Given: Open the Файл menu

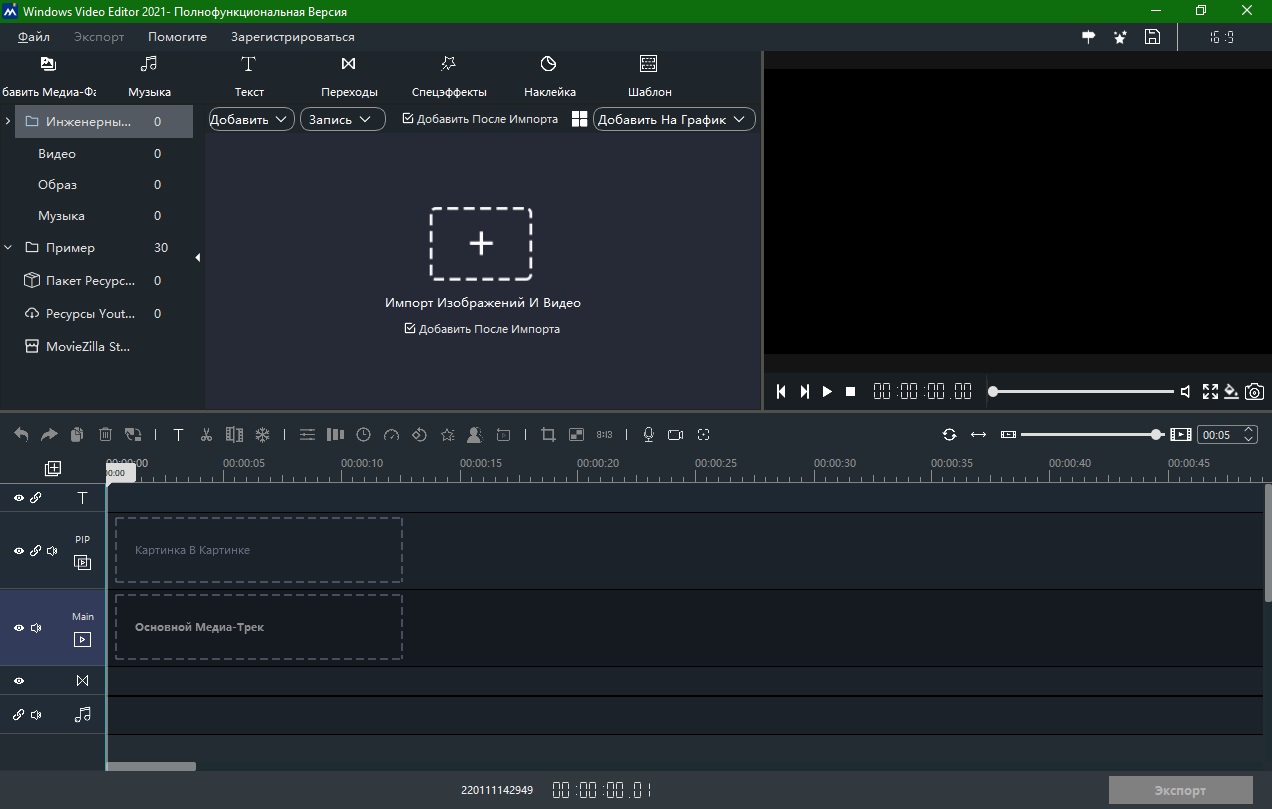Looking at the screenshot, I should pos(33,36).
